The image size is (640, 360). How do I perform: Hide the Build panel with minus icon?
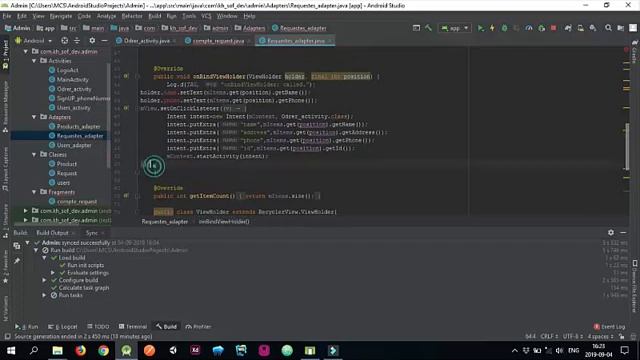[x=623, y=232]
